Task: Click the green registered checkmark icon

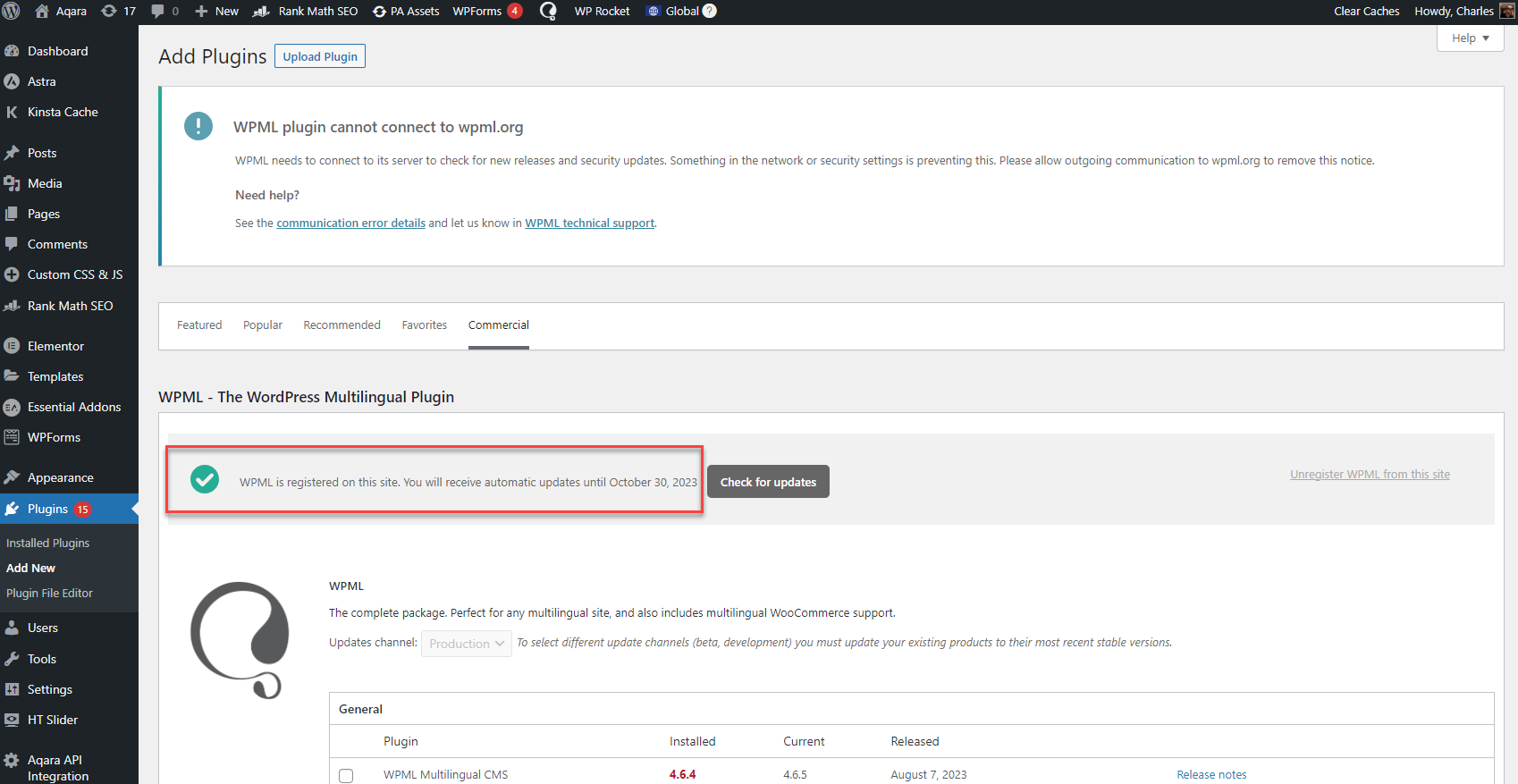Action: 205,479
